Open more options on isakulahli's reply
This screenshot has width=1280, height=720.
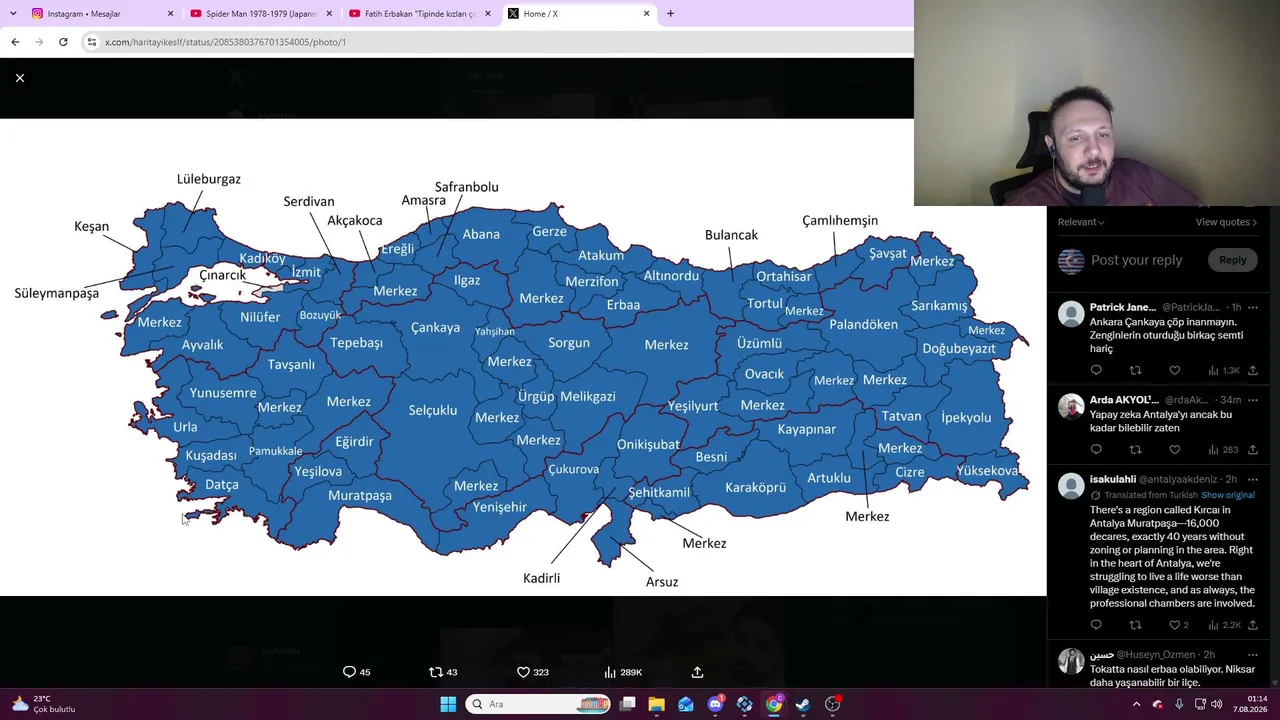[x=1252, y=479]
